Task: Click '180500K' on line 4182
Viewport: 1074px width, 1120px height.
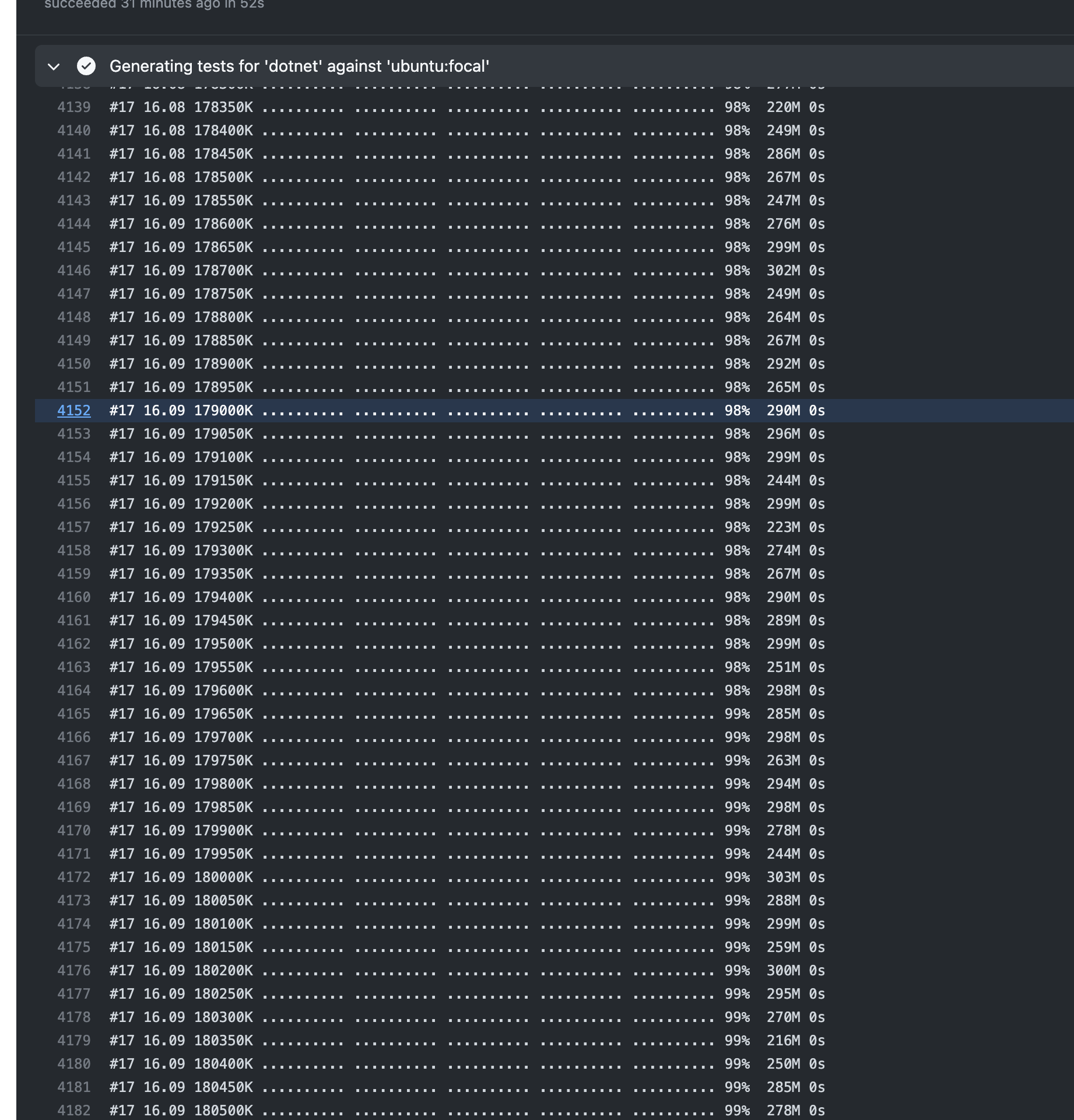Action: (223, 1111)
